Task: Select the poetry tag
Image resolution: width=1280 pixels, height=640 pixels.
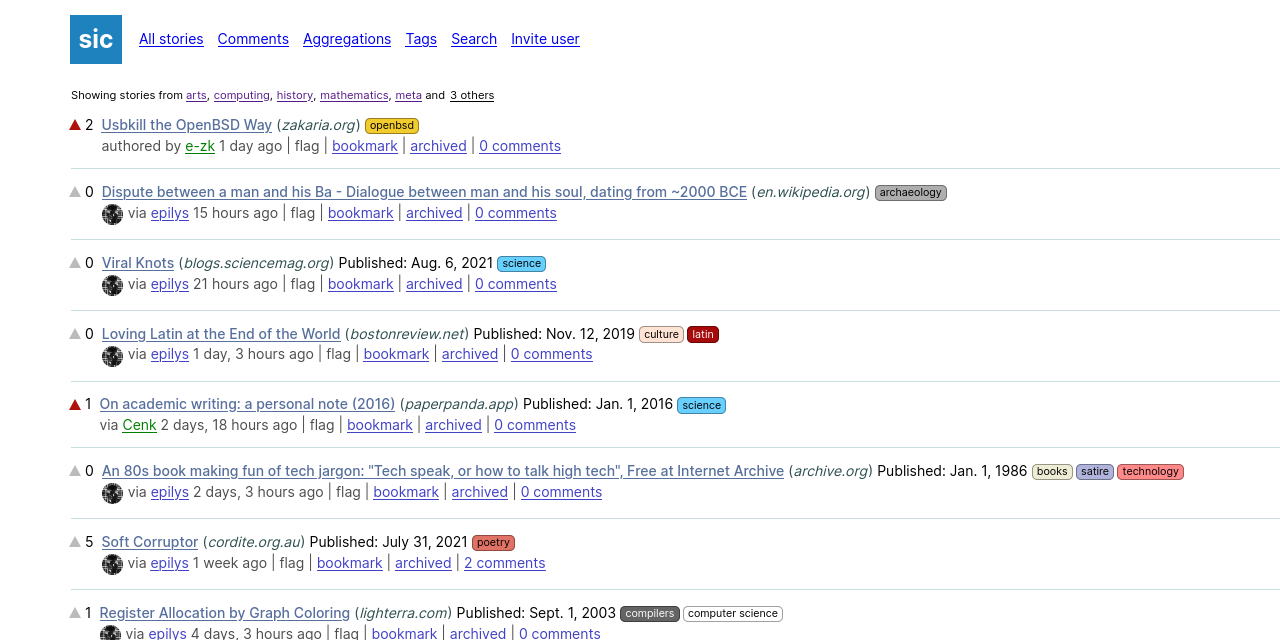Action: (x=493, y=543)
